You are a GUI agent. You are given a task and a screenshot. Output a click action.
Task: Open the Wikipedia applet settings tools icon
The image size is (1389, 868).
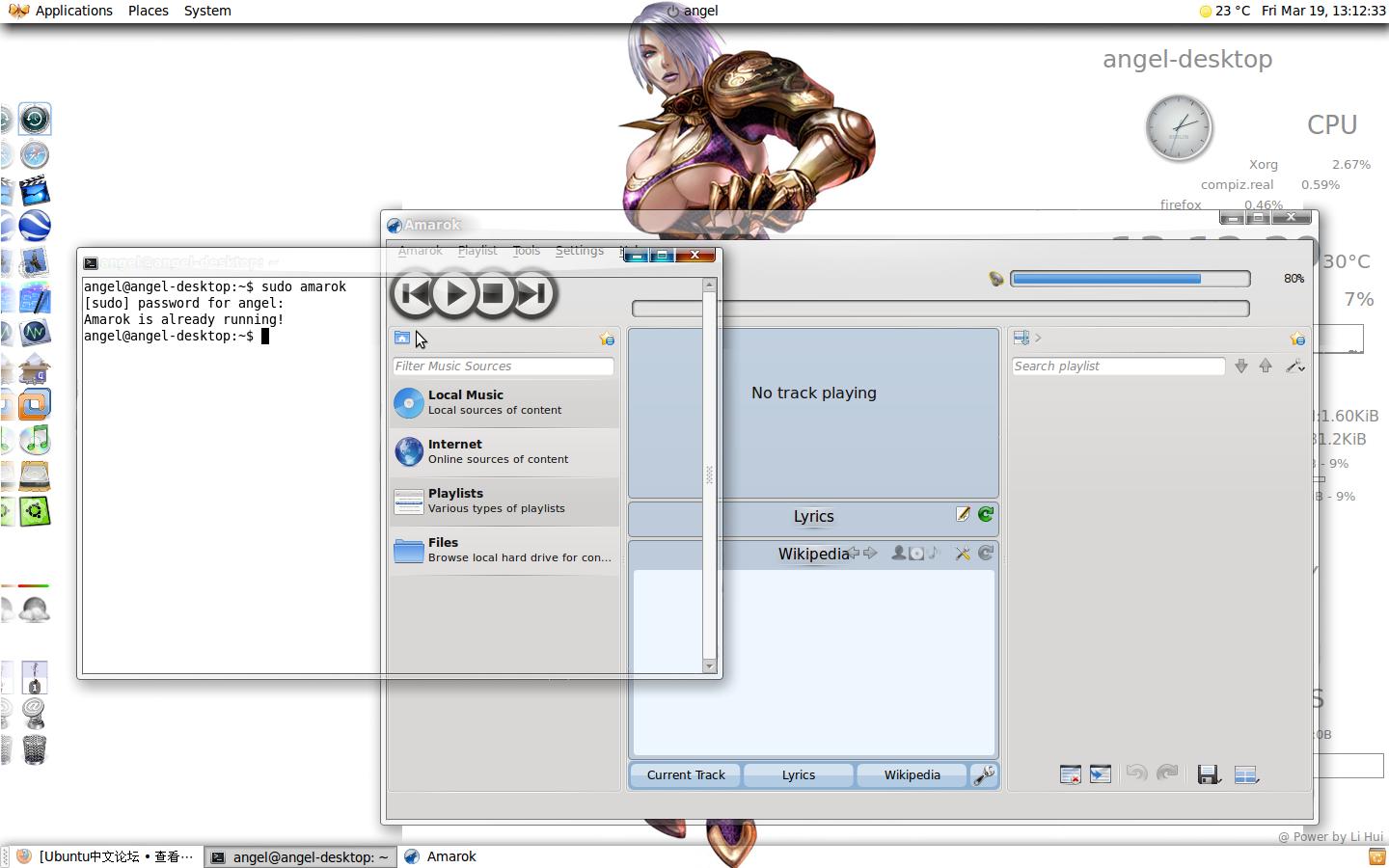(x=963, y=553)
